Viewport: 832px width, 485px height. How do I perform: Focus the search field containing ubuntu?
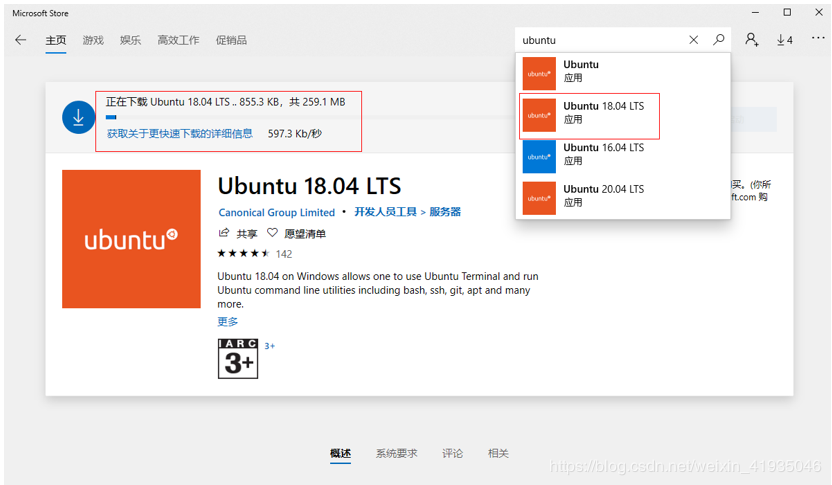[602, 40]
